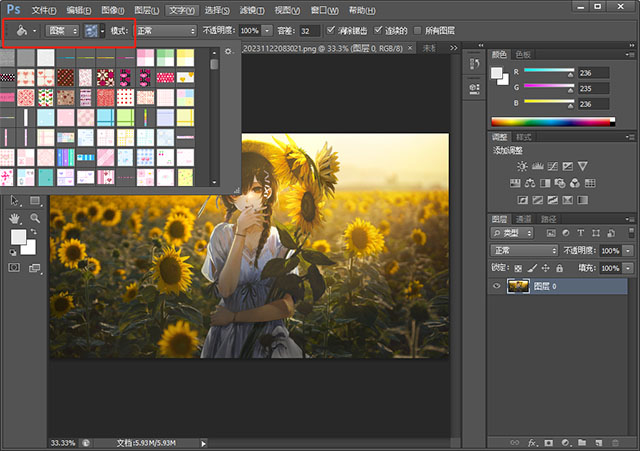Switch to the 通道 tab

[x=523, y=219]
